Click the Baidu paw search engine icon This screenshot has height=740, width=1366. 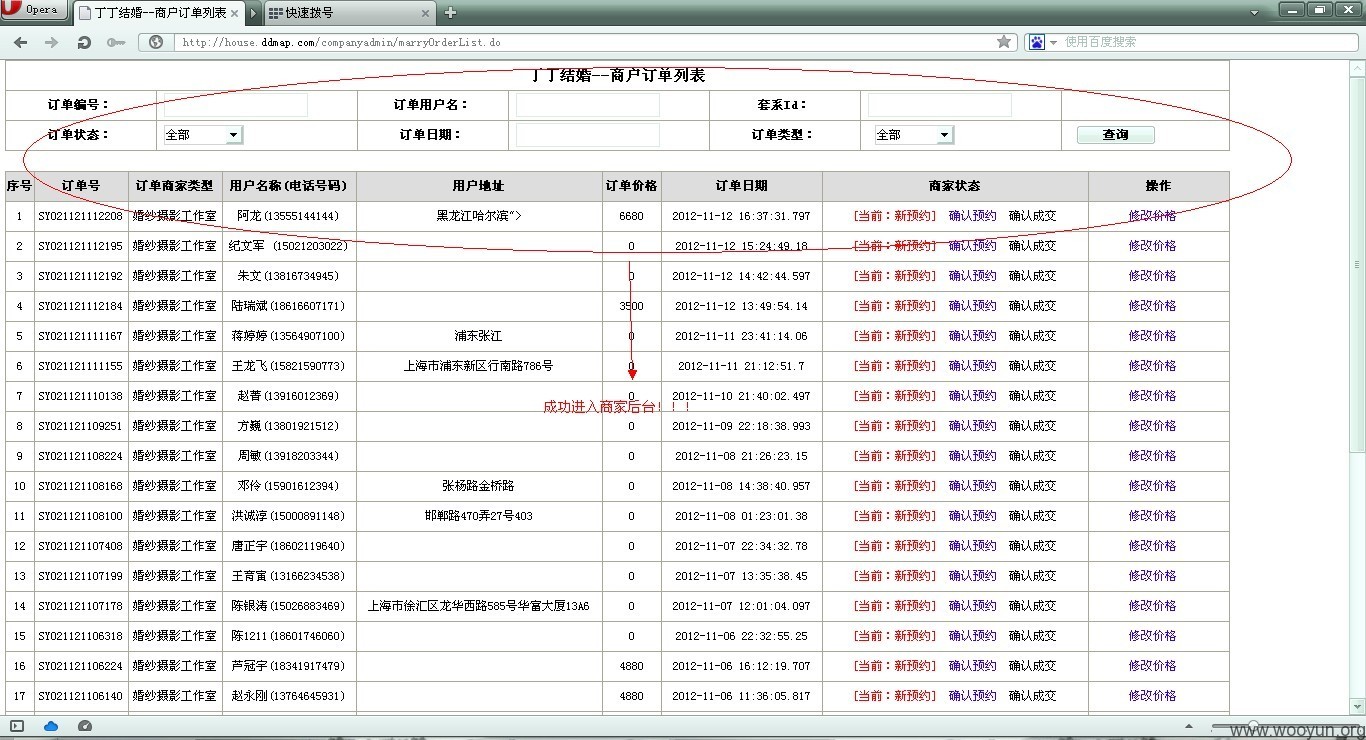(1037, 42)
